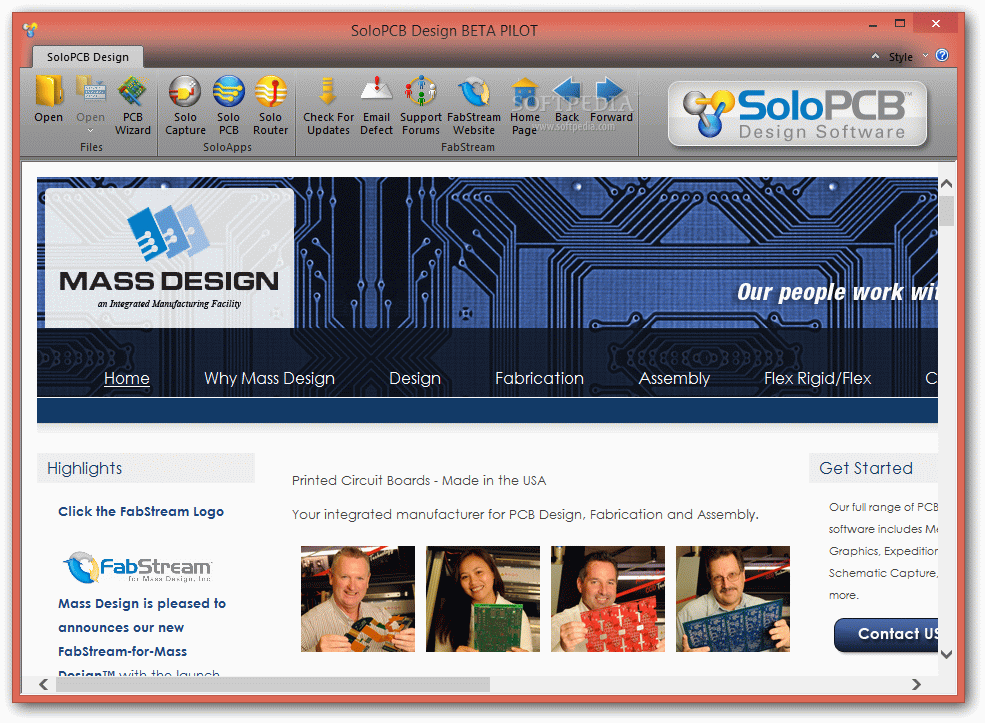Click photo of man holding flex circuit
This screenshot has height=723, width=985.
click(357, 599)
